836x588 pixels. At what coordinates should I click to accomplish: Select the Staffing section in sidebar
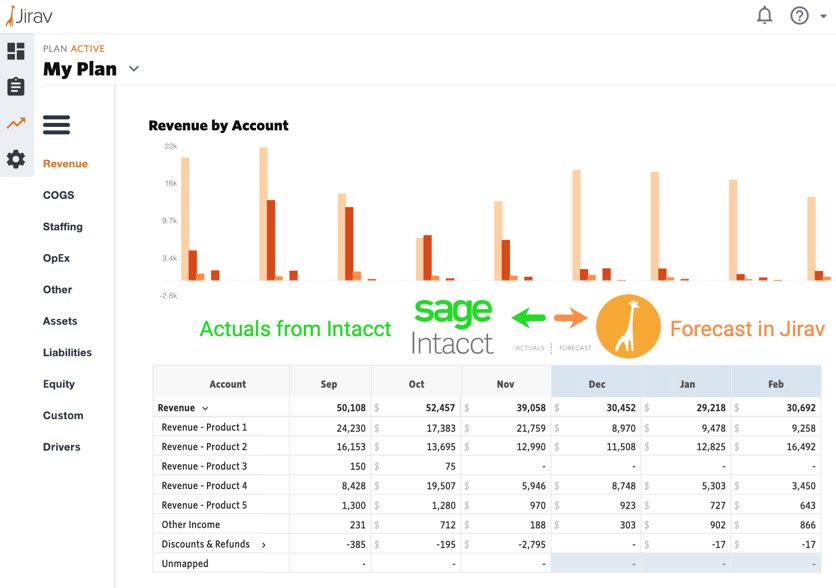point(62,226)
